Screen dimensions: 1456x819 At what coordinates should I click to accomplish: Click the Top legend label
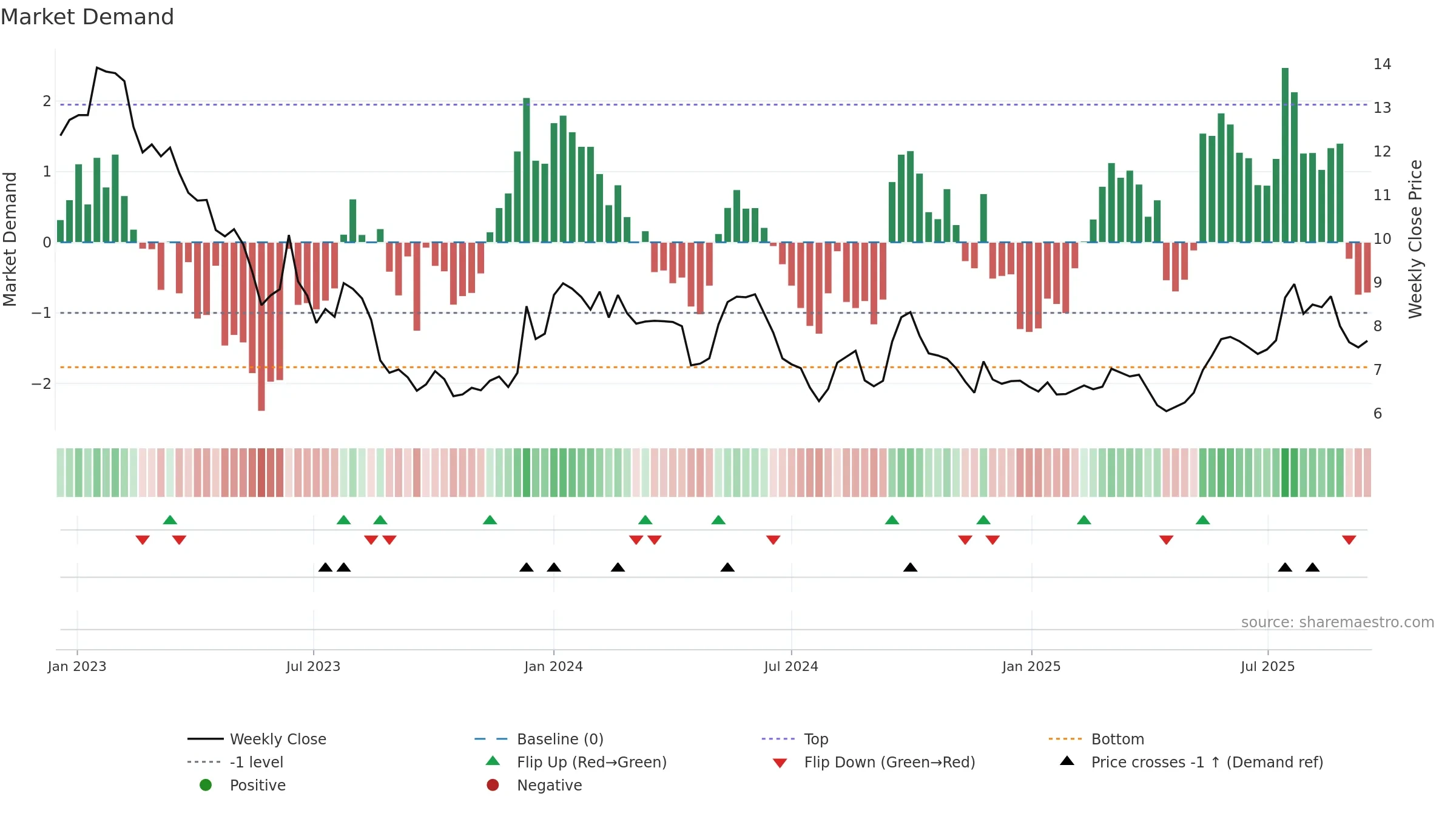(x=816, y=739)
